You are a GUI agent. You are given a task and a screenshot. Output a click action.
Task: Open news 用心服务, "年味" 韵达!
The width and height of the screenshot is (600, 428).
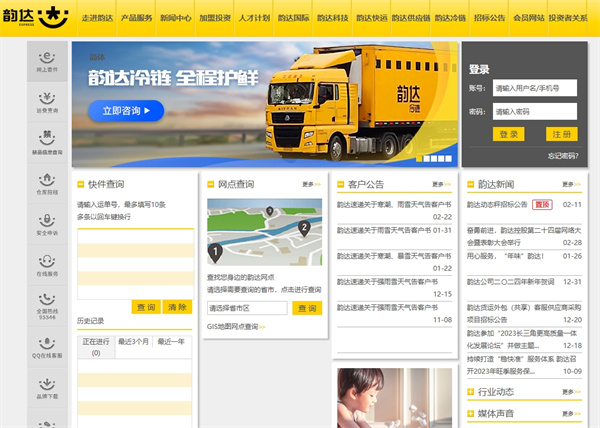[x=505, y=256]
